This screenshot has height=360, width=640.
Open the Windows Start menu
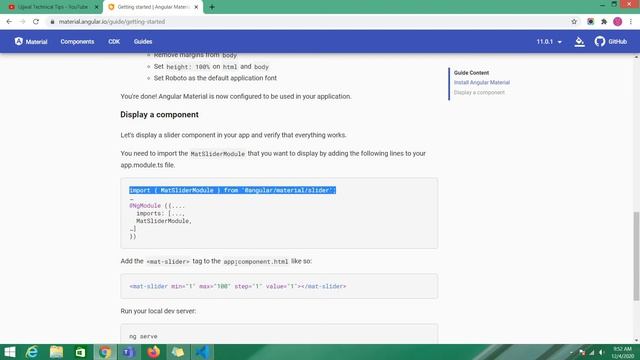tap(9, 352)
